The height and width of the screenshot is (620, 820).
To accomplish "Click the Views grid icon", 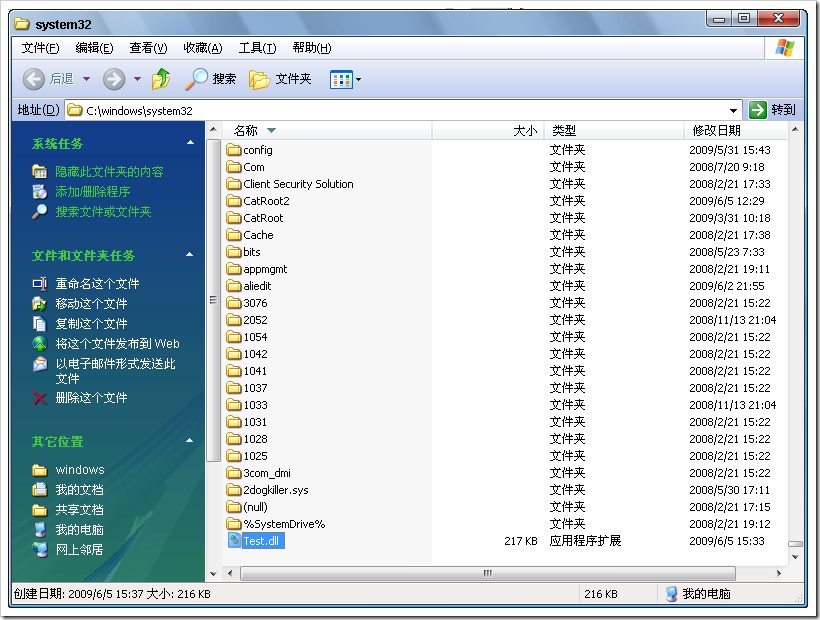I will (341, 80).
